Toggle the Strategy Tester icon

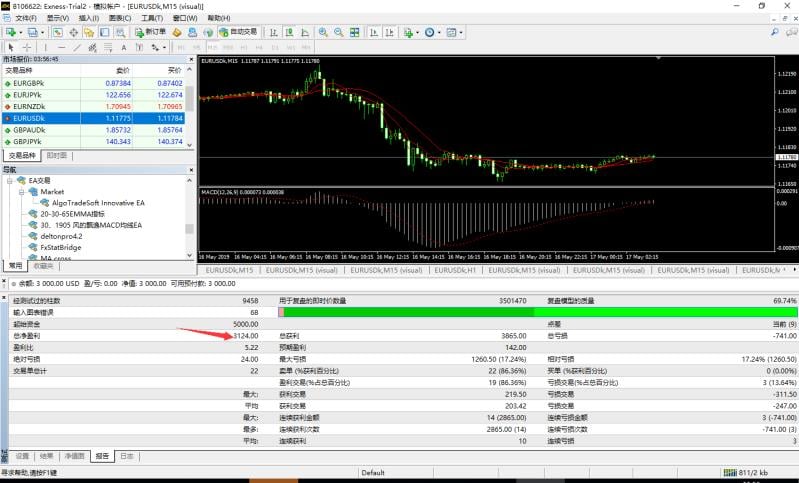coord(120,32)
